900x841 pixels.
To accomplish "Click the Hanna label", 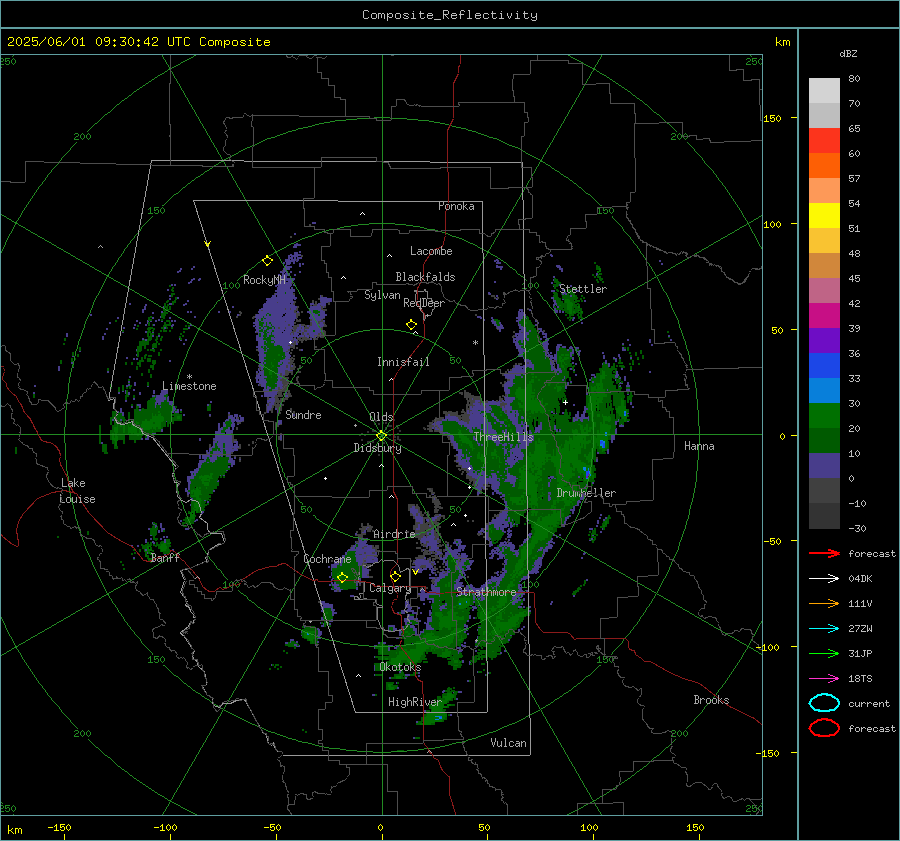I will (x=699, y=446).
